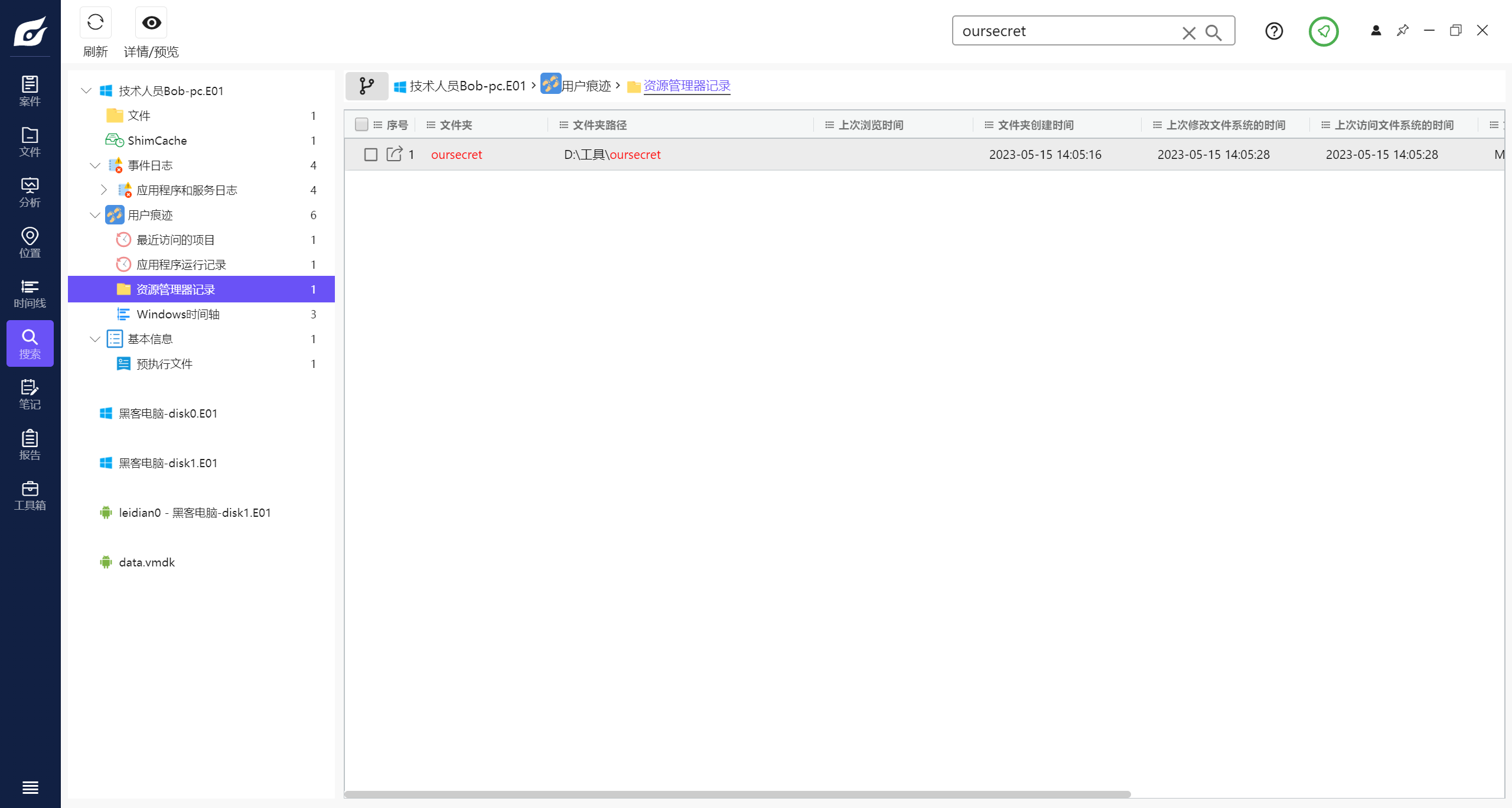Image resolution: width=1512 pixels, height=808 pixels.
Task: Switch to the 笔记 notes panel
Action: pos(30,393)
